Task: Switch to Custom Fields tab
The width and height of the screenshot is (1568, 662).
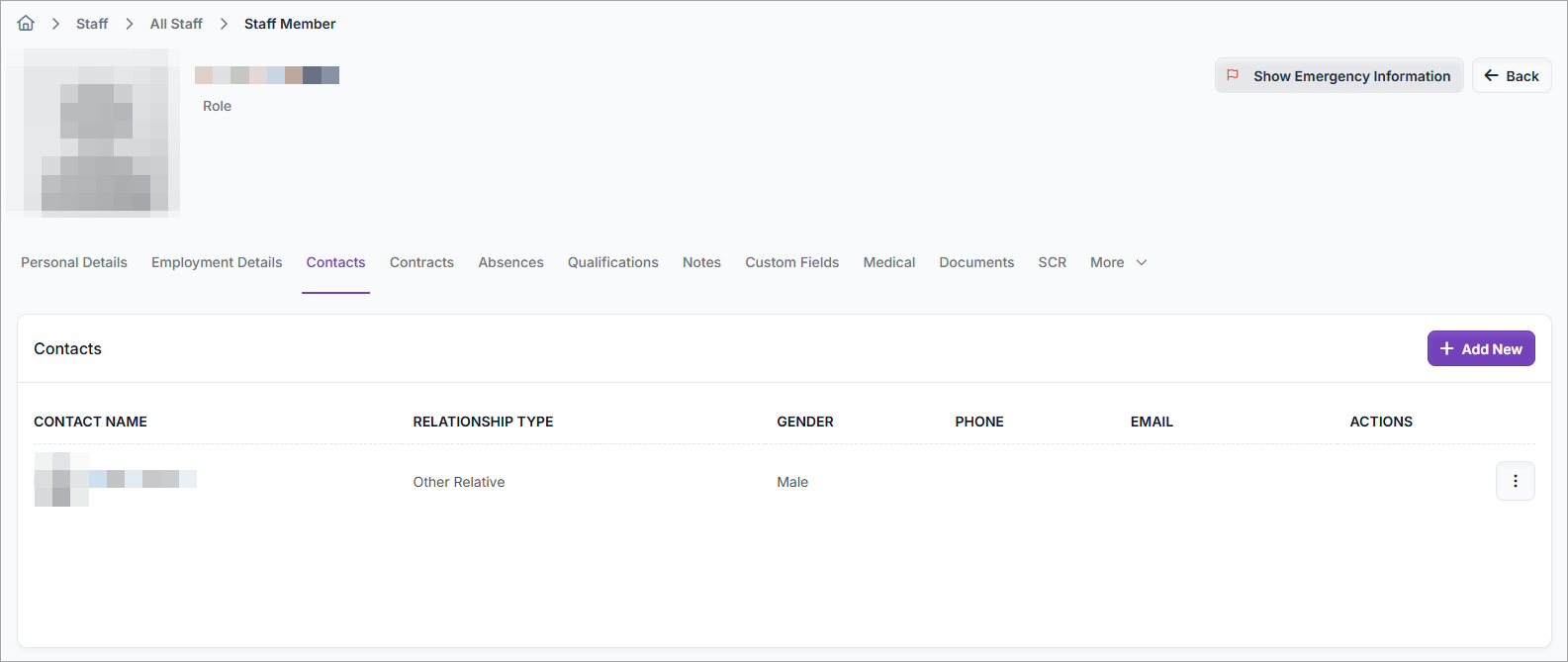Action: [x=791, y=262]
